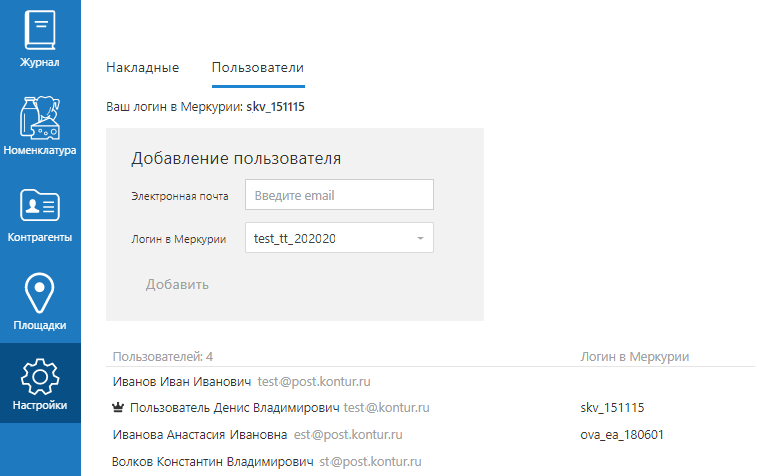Image resolution: width=757 pixels, height=476 pixels.
Task: Select user Иванова Анастасия Ивановна
Action: pyautogui.click(x=200, y=435)
